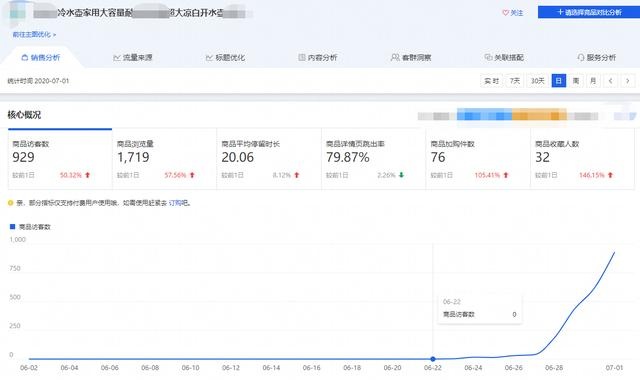Select the 商品平均停留时长 20.06 card
Image resolution: width=640 pixels, height=380 pixels.
[x=269, y=159]
